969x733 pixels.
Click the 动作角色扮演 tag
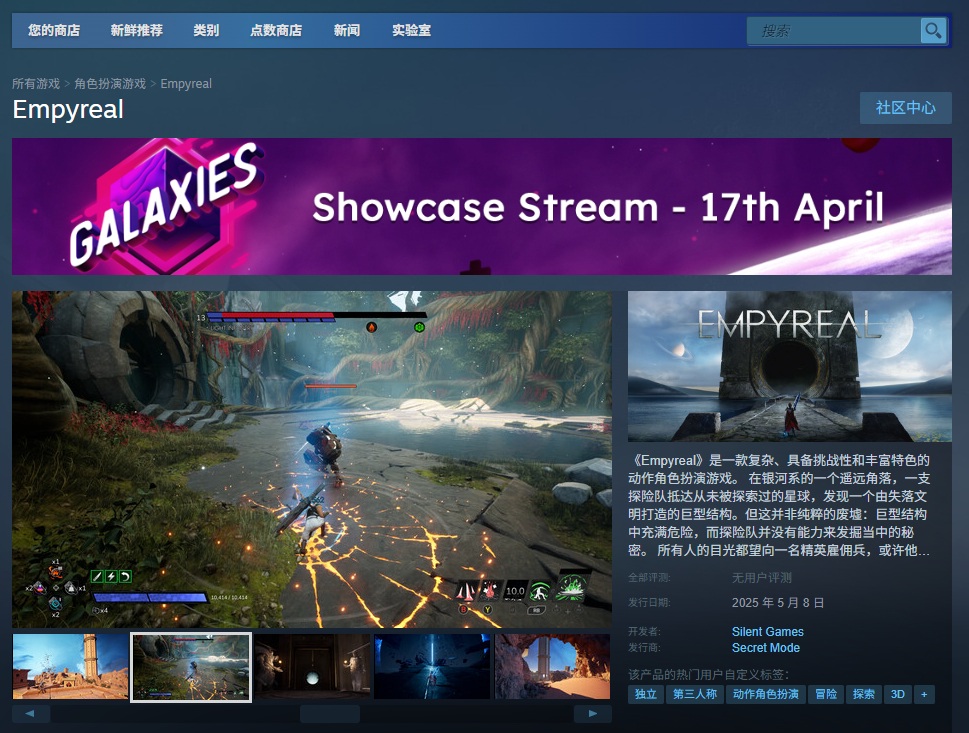[766, 694]
